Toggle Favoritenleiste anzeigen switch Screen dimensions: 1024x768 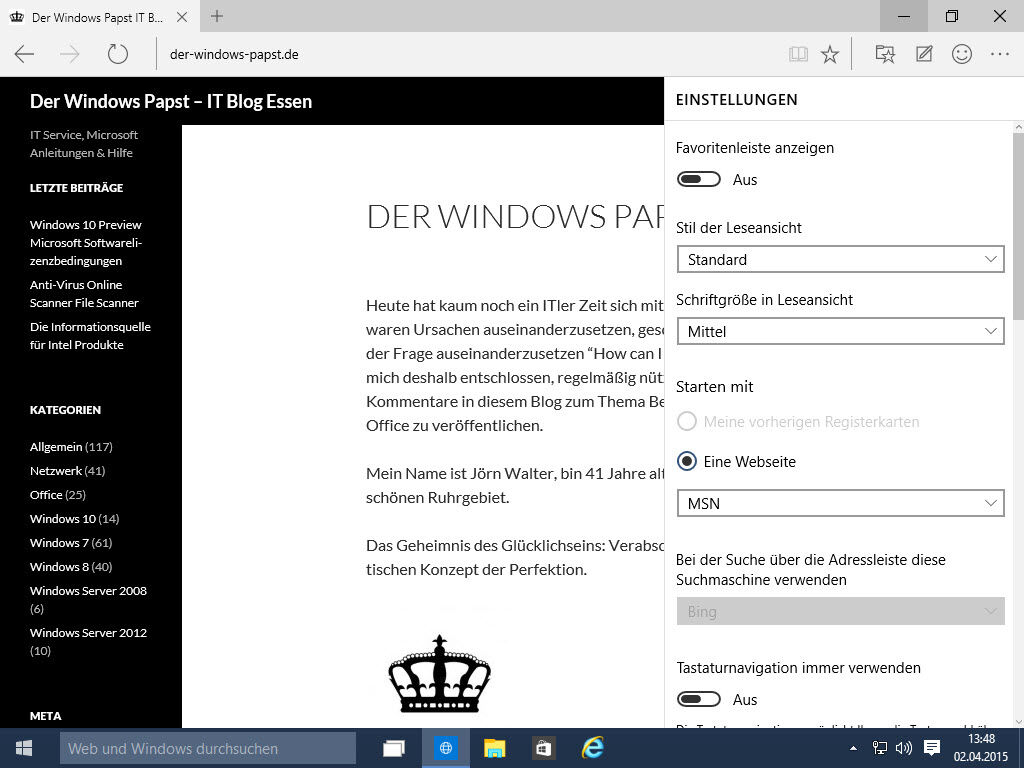[698, 180]
